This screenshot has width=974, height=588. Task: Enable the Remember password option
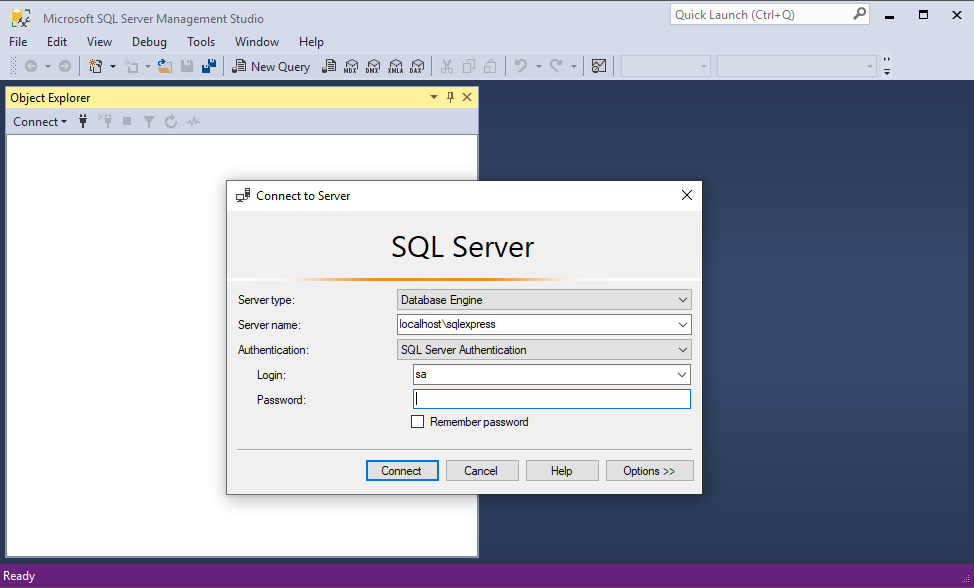click(x=418, y=421)
